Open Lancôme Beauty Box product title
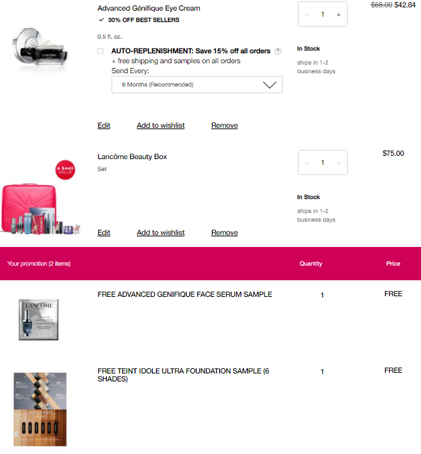Image resolution: width=421 pixels, height=454 pixels. [x=132, y=157]
